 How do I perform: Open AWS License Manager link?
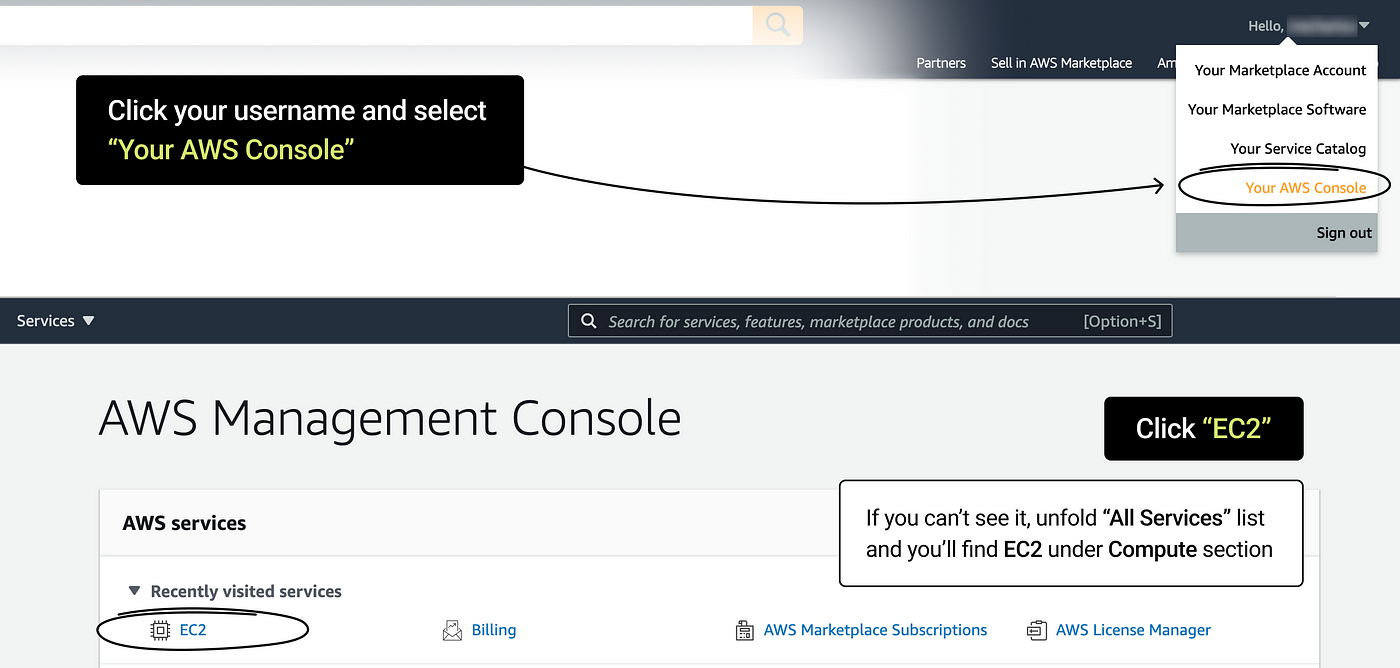(1133, 630)
